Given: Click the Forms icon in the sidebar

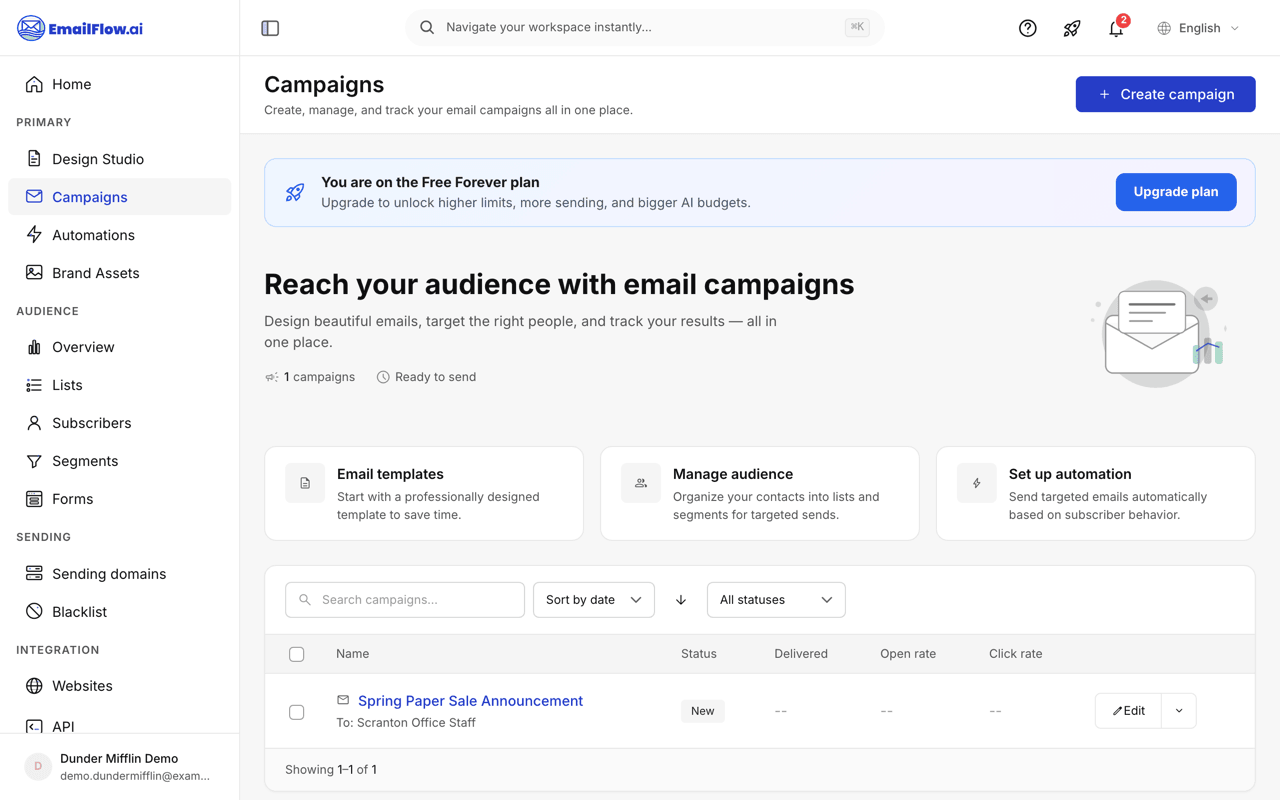Looking at the screenshot, I should tap(34, 499).
